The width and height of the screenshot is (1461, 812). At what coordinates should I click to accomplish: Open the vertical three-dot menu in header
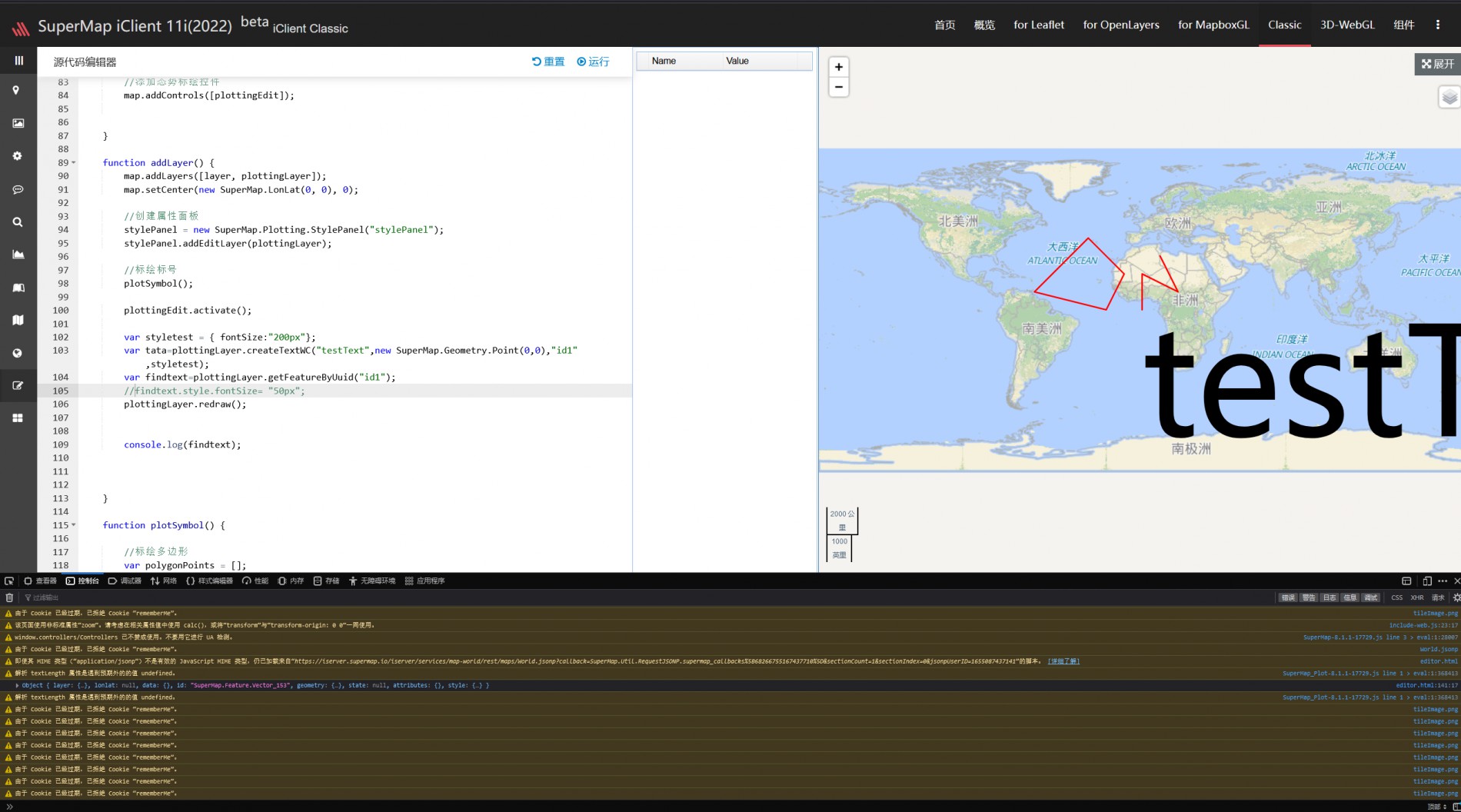point(1437,25)
